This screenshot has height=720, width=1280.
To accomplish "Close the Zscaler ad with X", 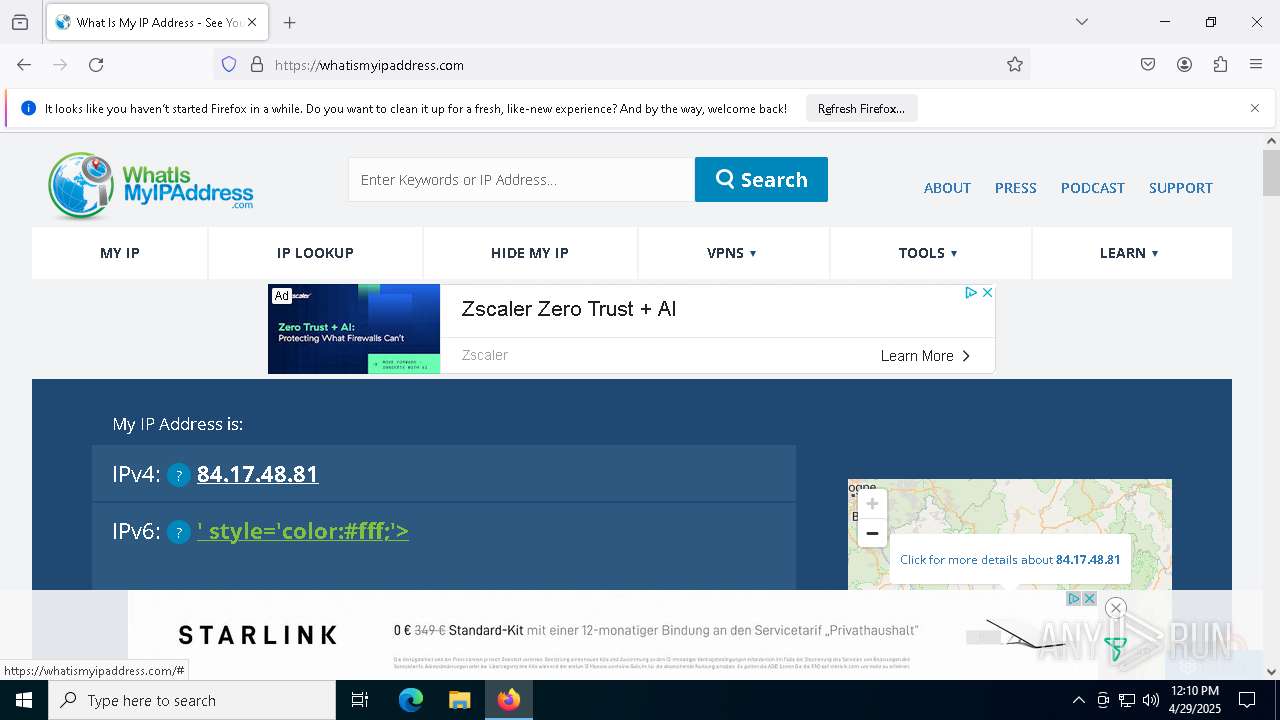I will 987,293.
